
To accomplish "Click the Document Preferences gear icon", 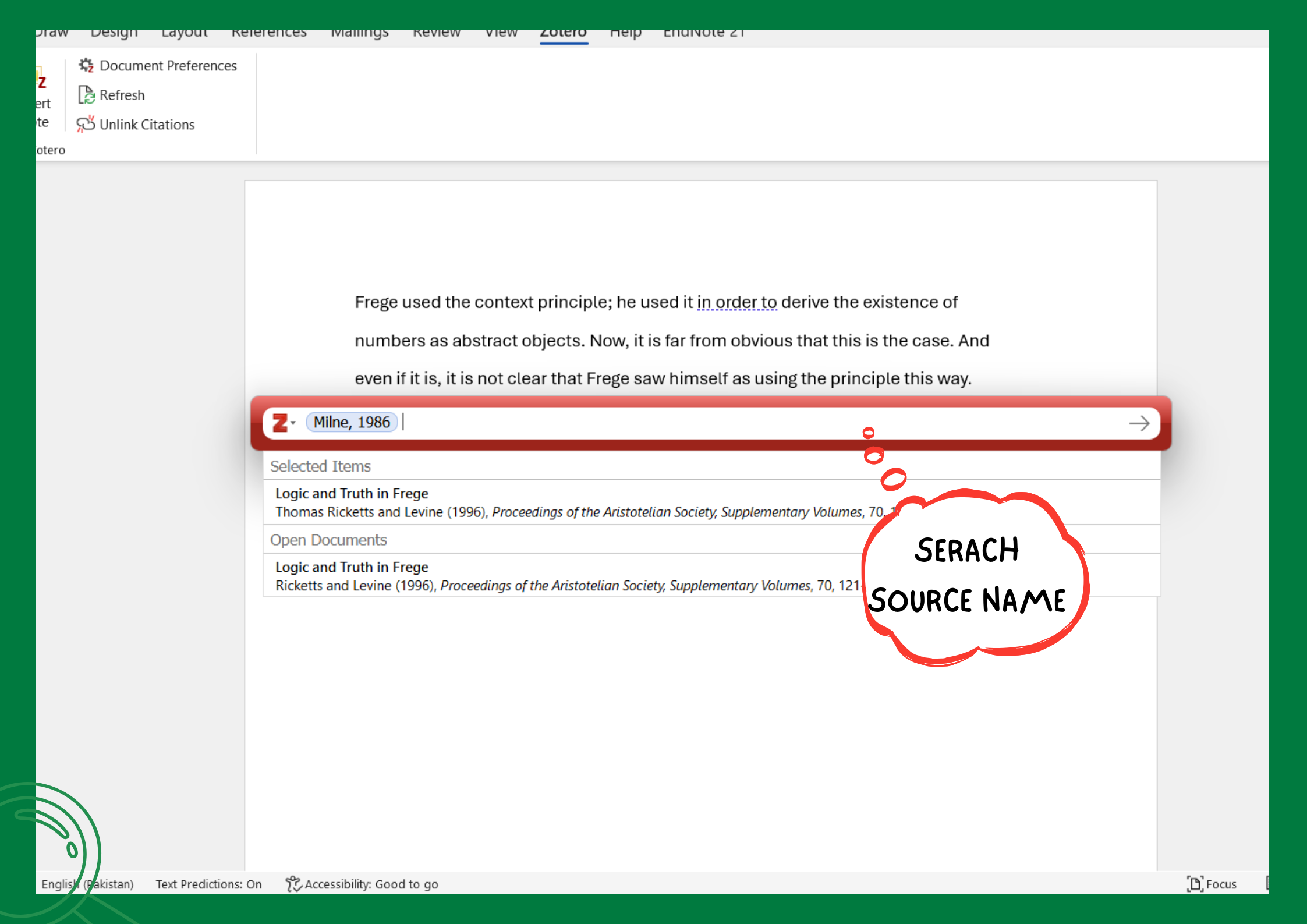I will [x=86, y=65].
